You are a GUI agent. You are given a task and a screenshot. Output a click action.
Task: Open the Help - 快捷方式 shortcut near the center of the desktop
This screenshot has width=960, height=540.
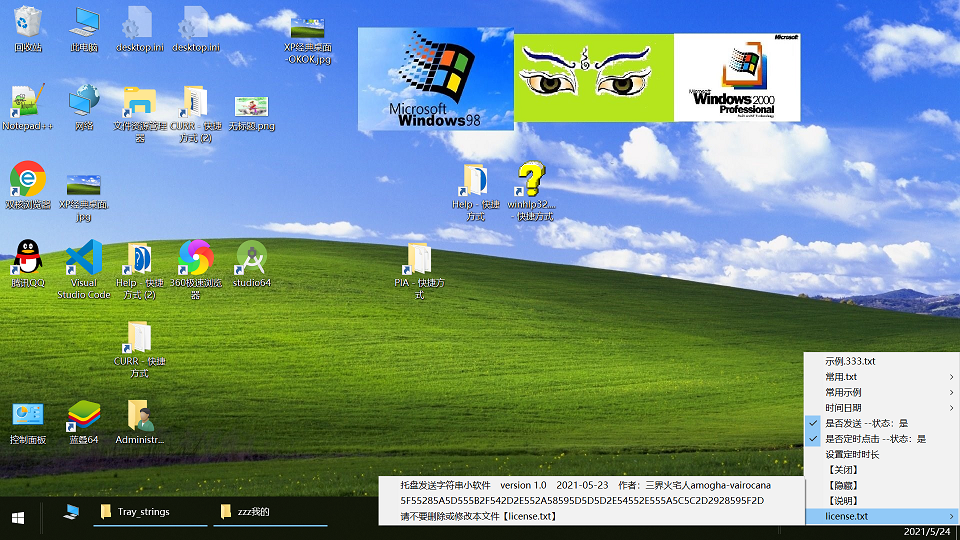point(475,192)
